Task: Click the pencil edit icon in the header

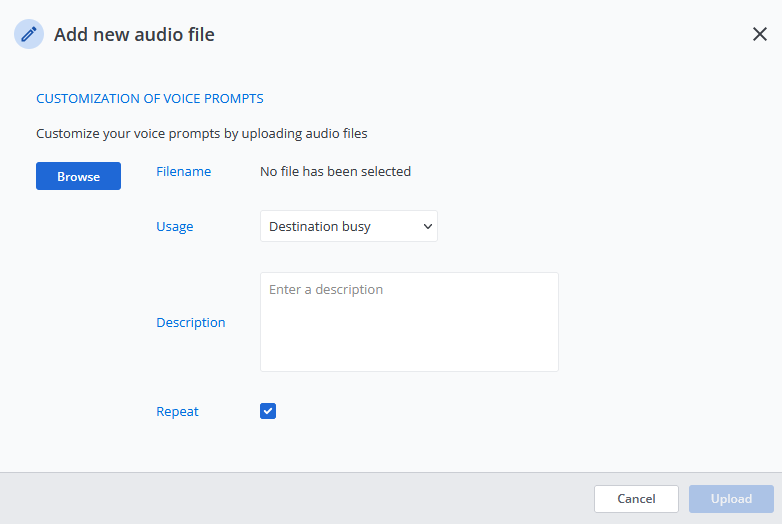Action: 29,34
